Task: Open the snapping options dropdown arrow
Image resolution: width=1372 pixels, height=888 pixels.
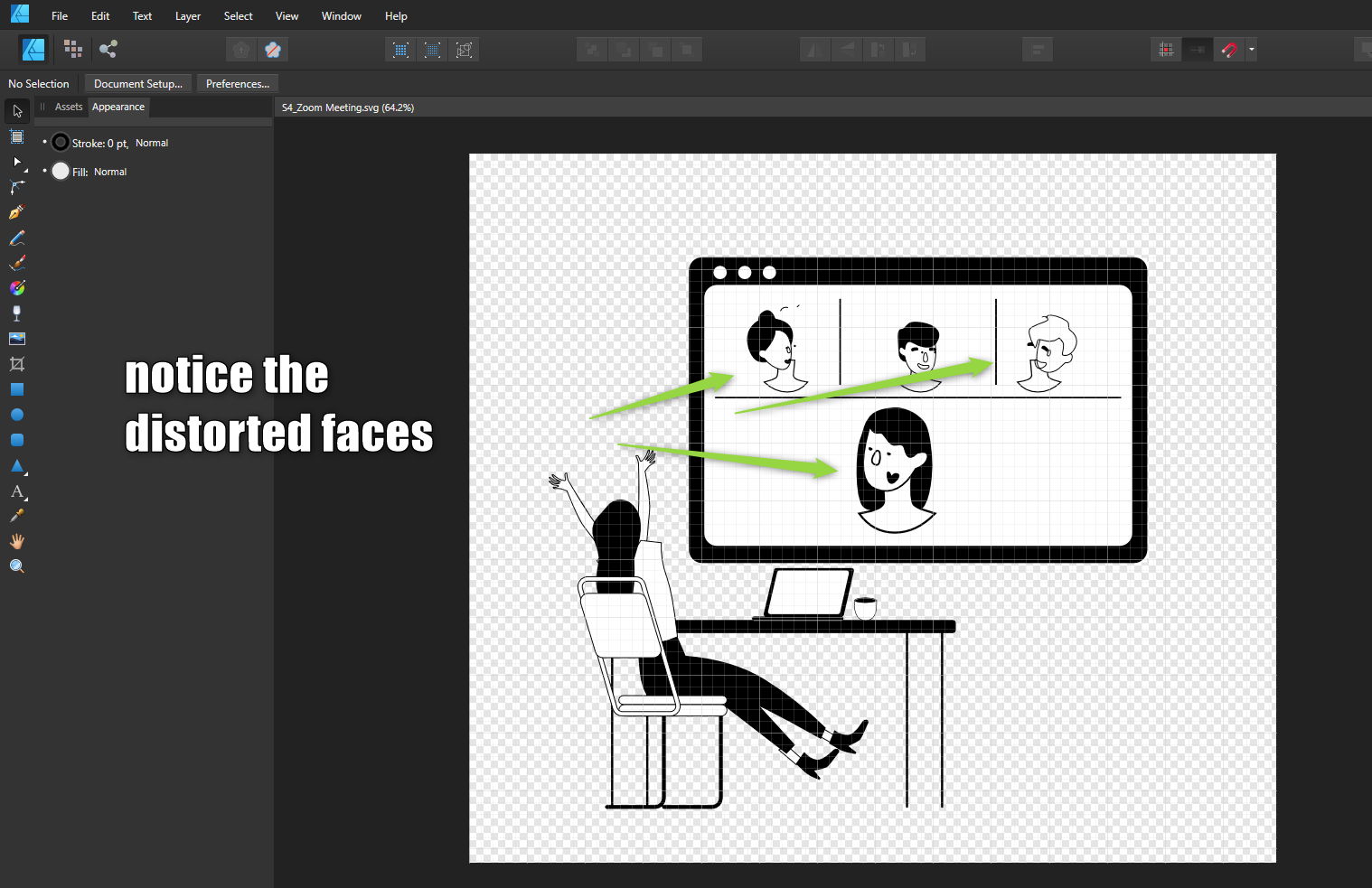Action: point(1251,49)
